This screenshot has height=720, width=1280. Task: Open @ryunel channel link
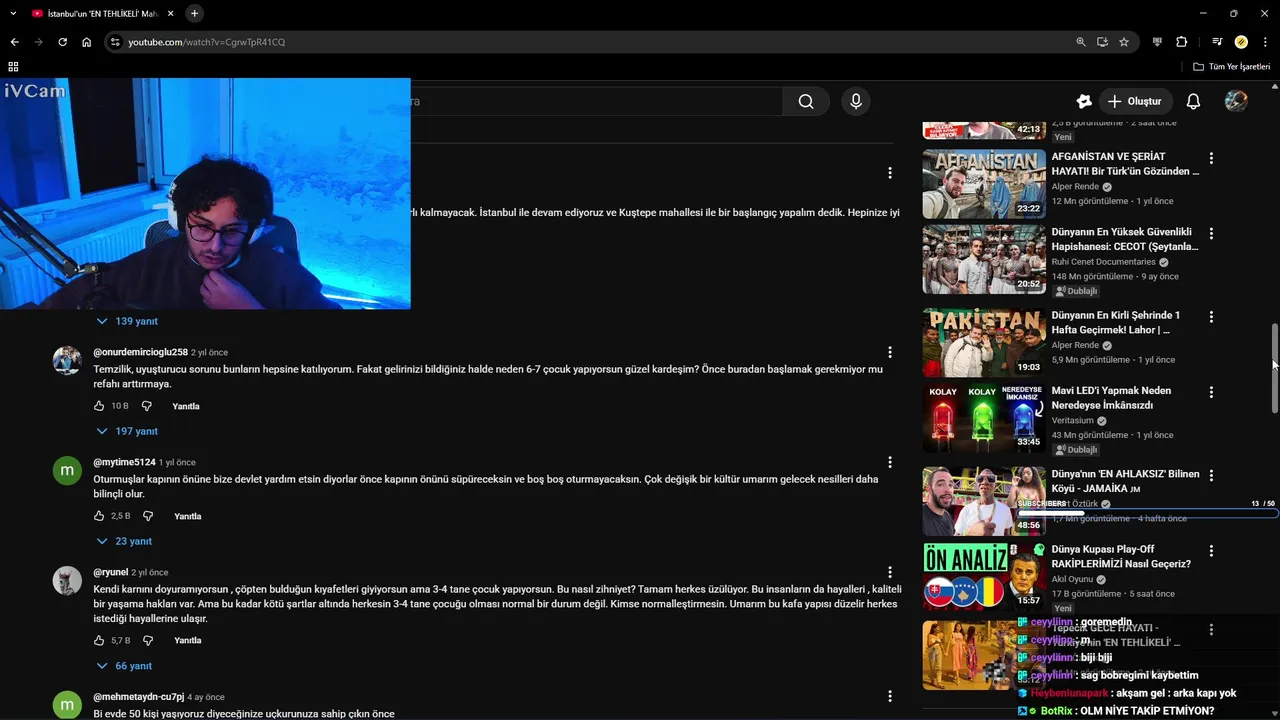point(111,572)
